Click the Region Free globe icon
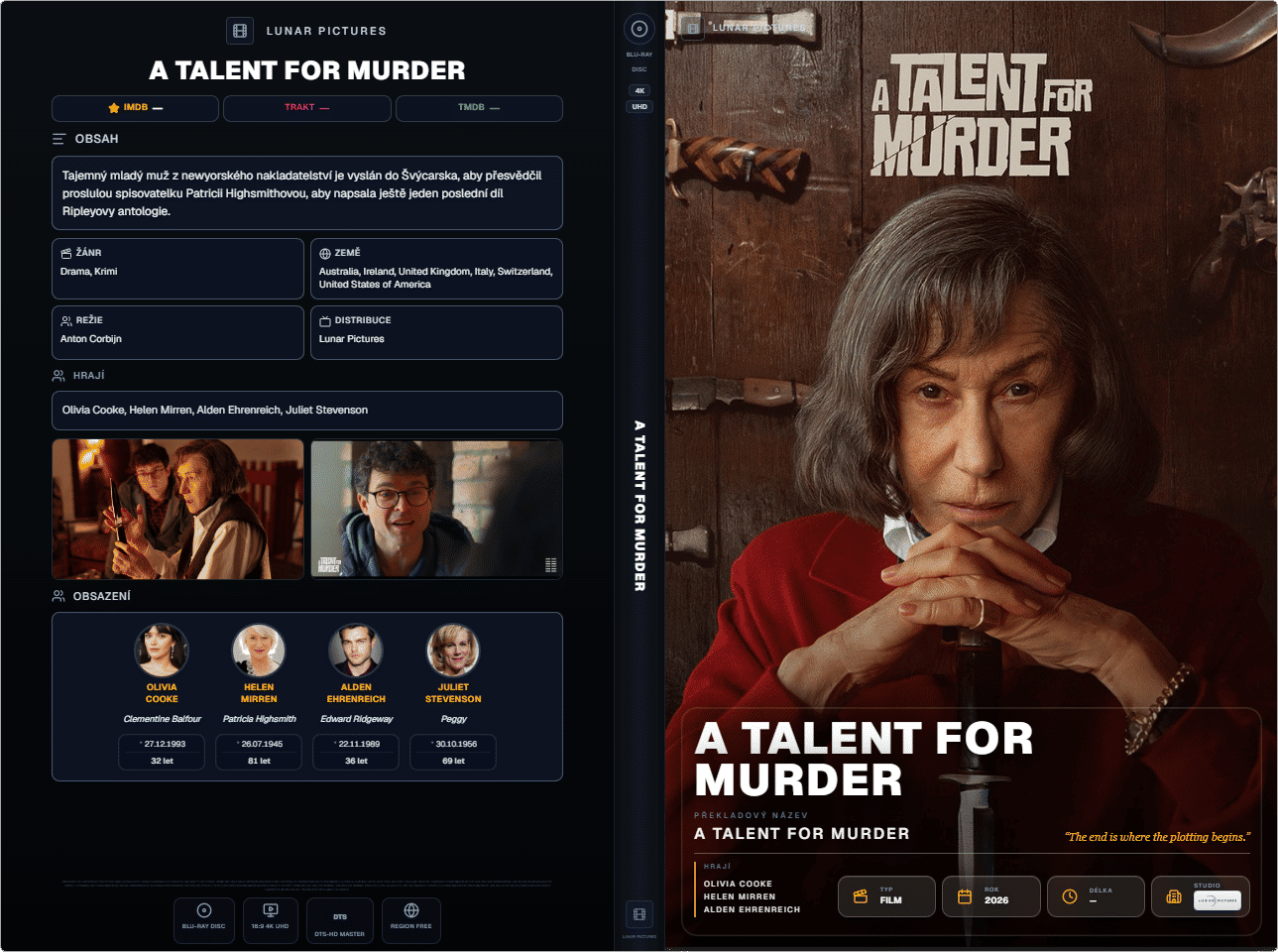Viewport: 1278px width, 952px height. tap(411, 910)
